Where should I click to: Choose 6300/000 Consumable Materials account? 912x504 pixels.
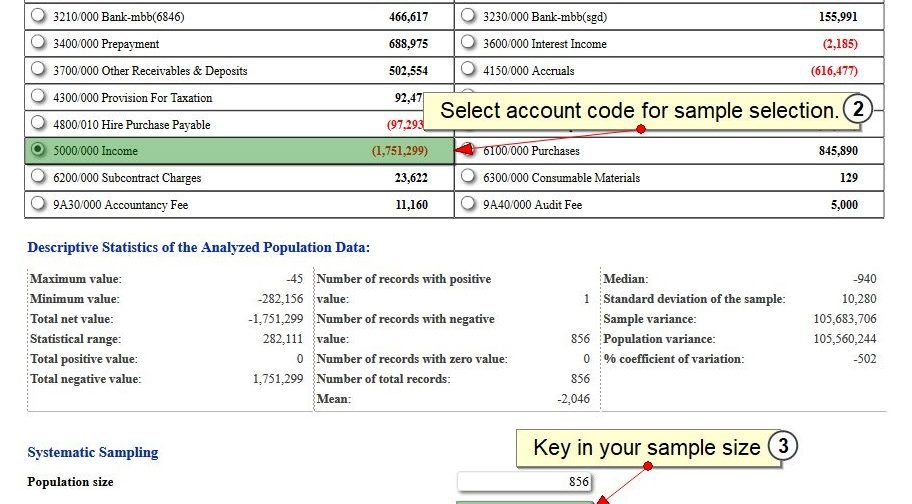468,176
